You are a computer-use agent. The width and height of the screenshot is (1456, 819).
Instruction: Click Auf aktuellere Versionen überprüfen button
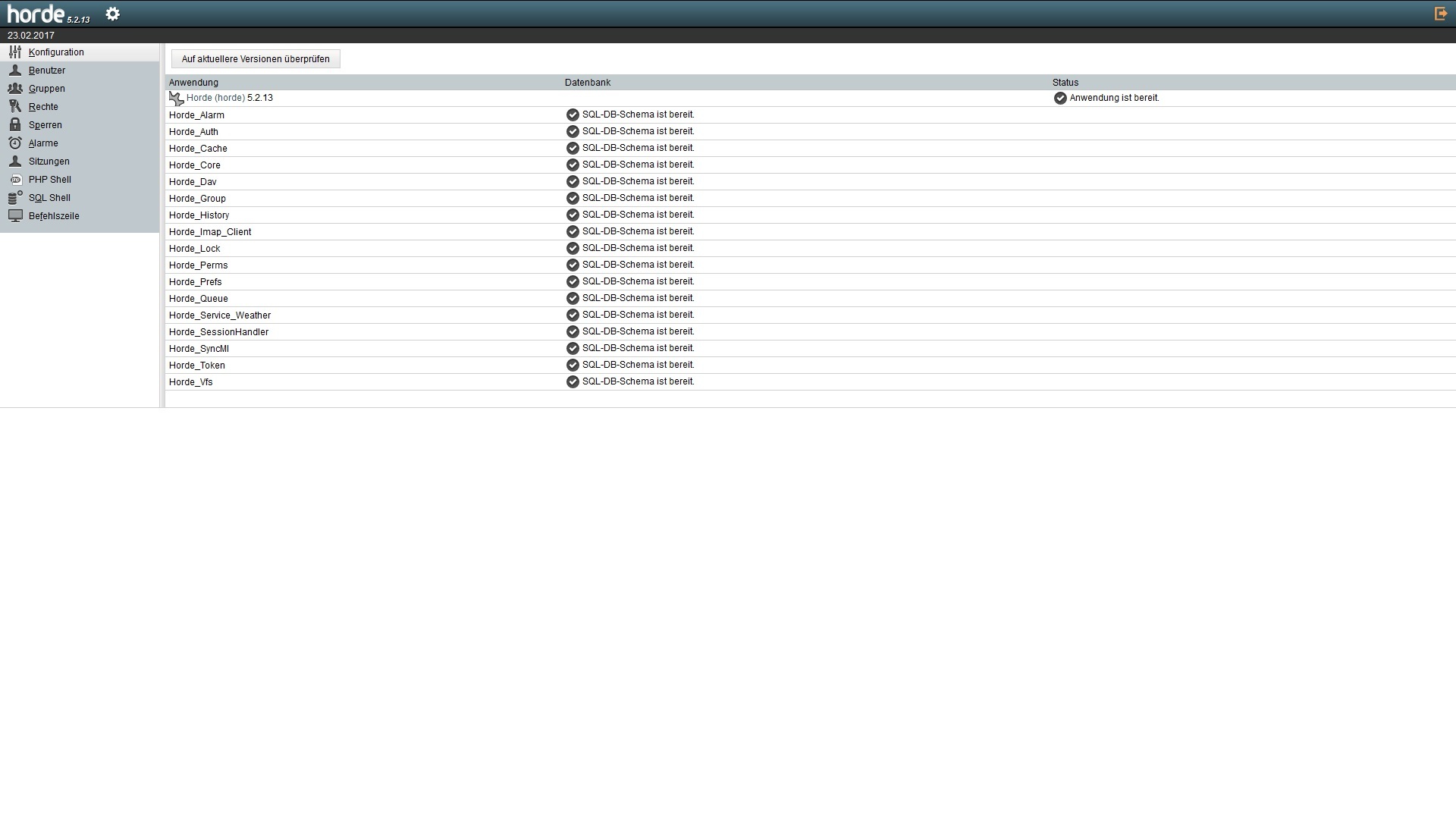pos(256,59)
